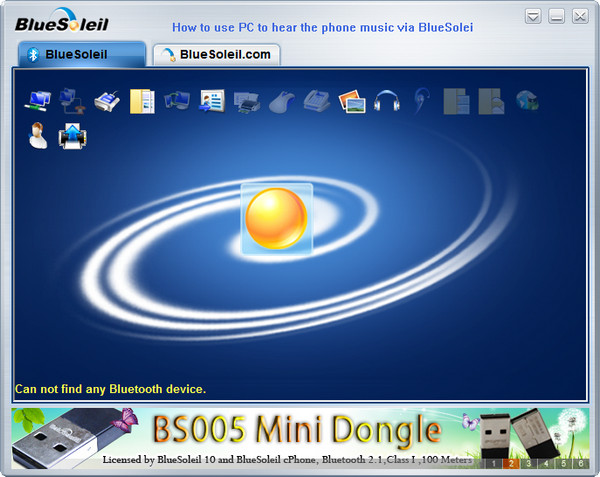Viewport: 600px width, 477px height.
Task: Open the Bluetooth Fax service icon
Action: point(317,100)
